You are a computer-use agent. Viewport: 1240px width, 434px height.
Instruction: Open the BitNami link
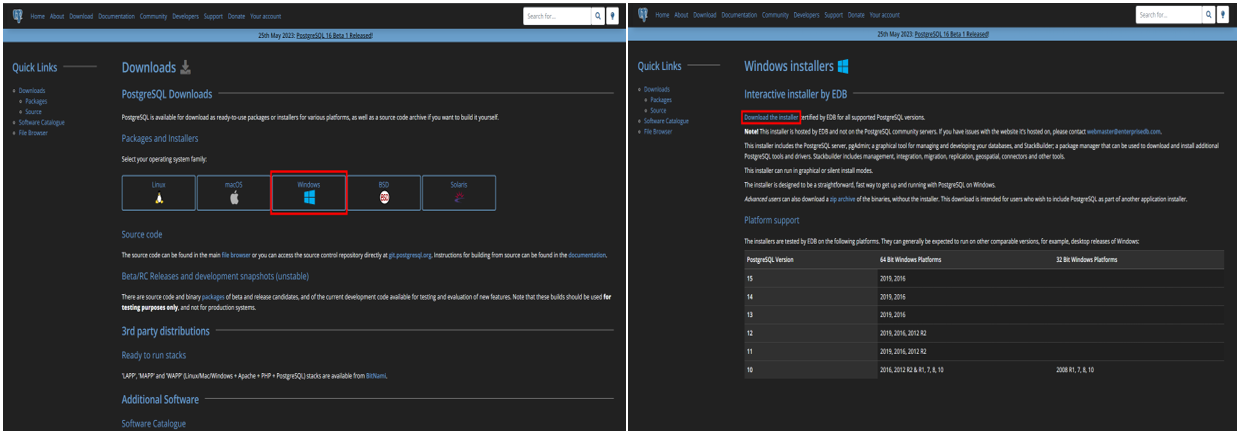click(x=377, y=376)
